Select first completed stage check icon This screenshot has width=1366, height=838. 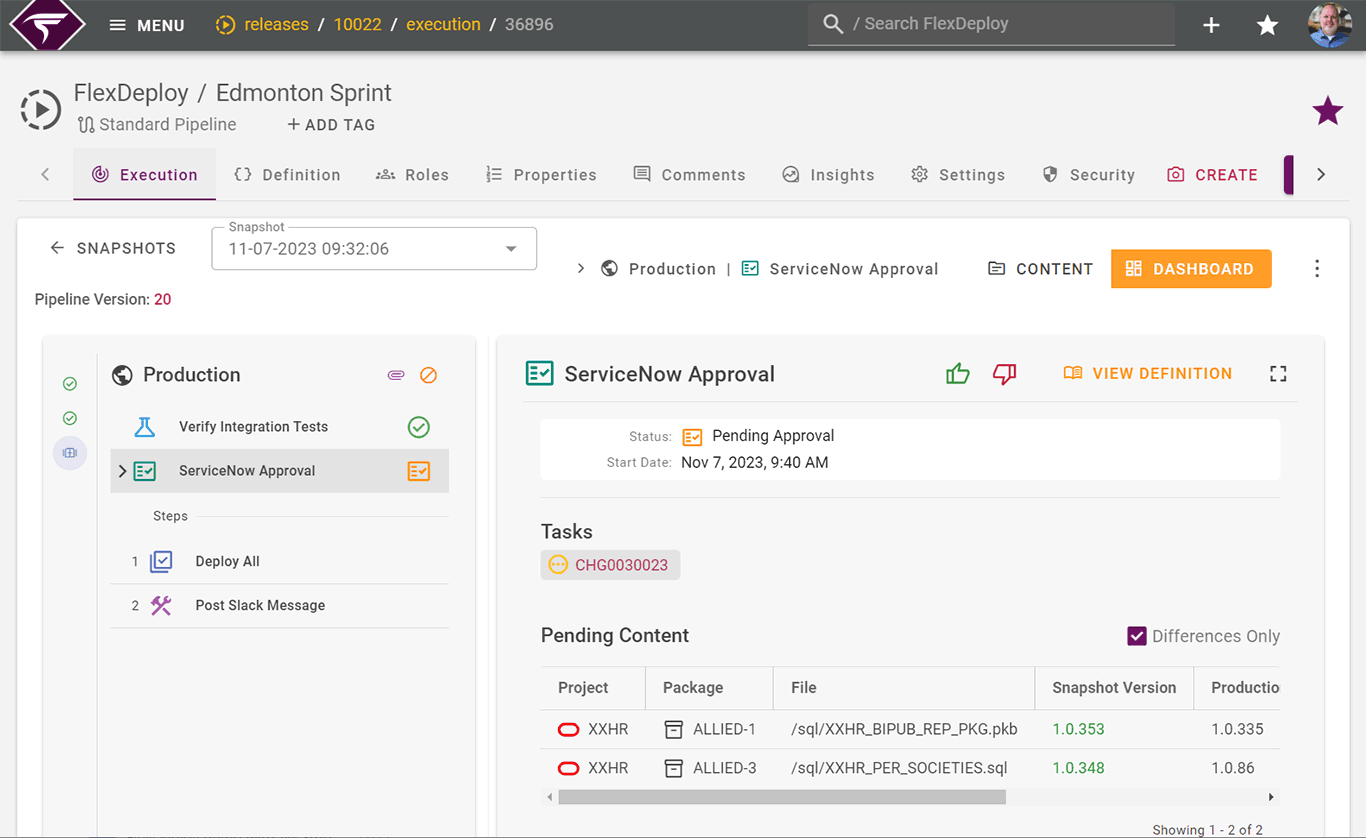[x=70, y=384]
